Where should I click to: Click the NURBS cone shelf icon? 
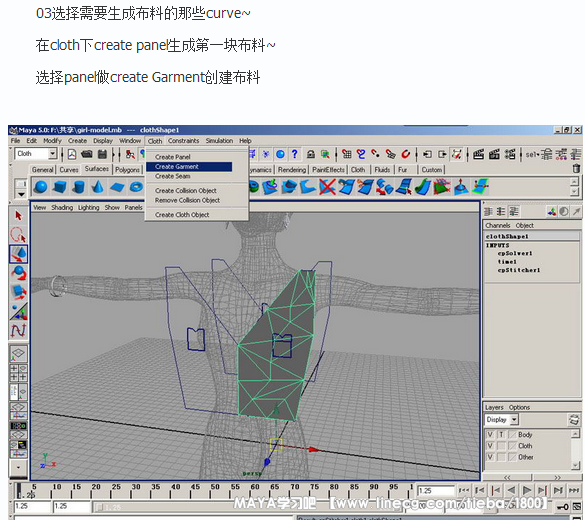pyautogui.click(x=98, y=187)
